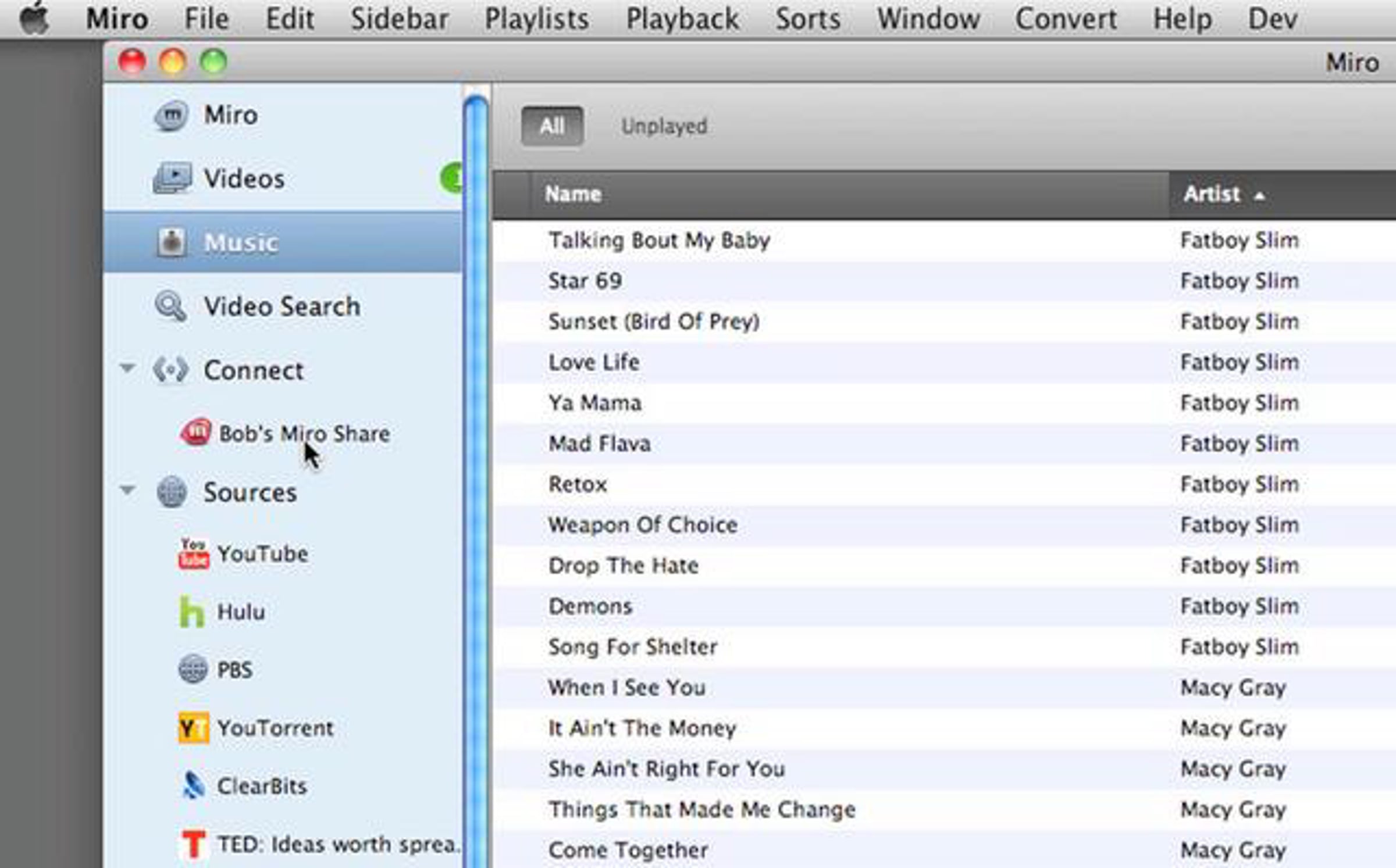
Task: Click the YouTorrent source icon
Action: (x=193, y=728)
